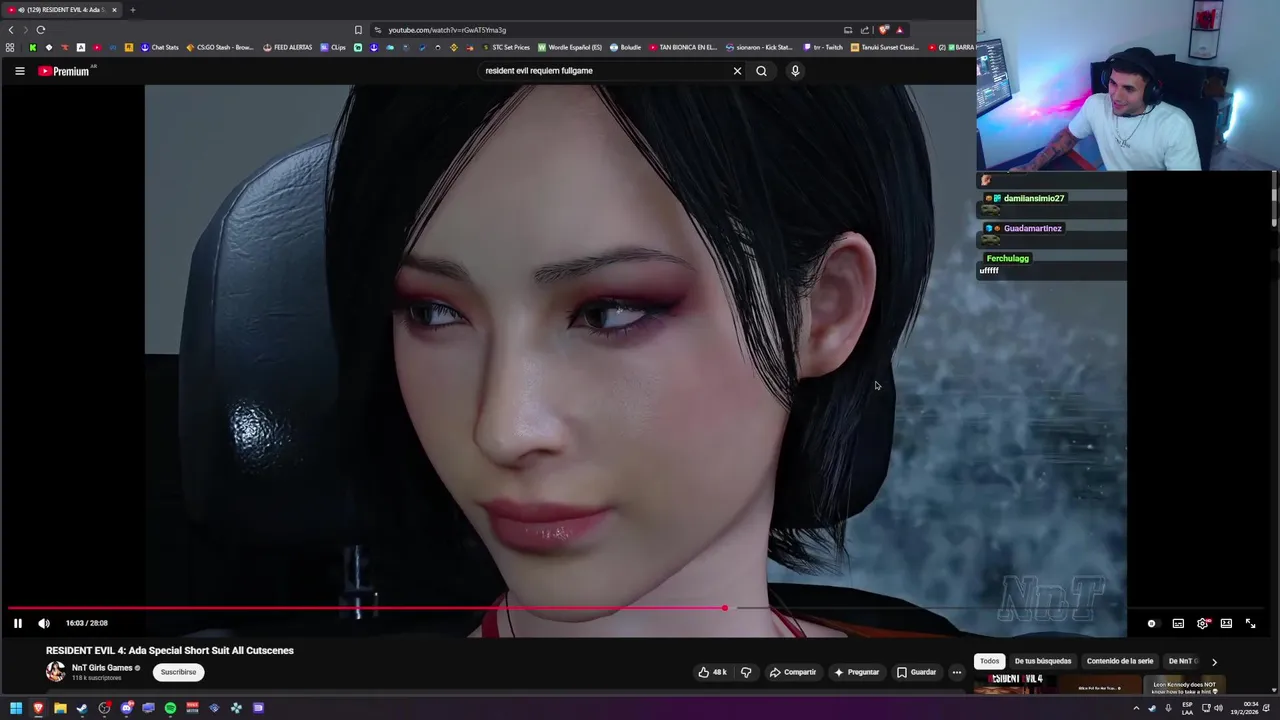This screenshot has height=720, width=1280.
Task: Show more filter chips with right chevron
Action: click(1214, 662)
